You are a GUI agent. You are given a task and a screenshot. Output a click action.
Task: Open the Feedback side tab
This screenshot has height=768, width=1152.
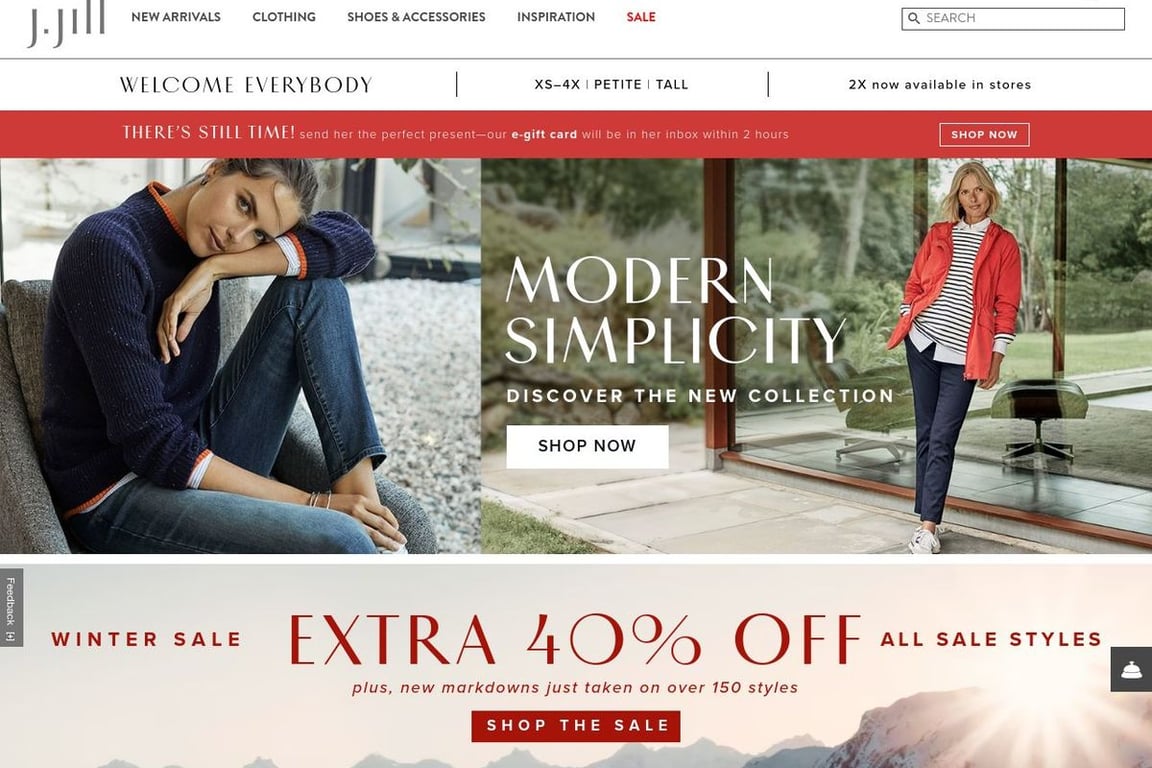11,608
